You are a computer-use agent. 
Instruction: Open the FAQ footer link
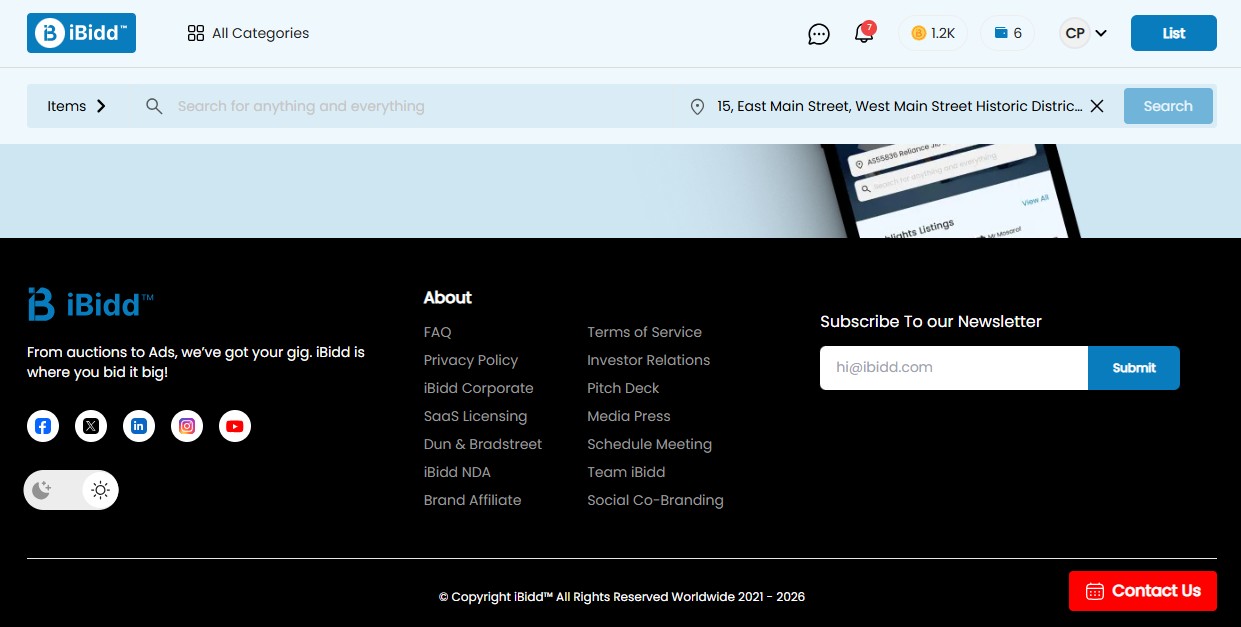point(437,332)
